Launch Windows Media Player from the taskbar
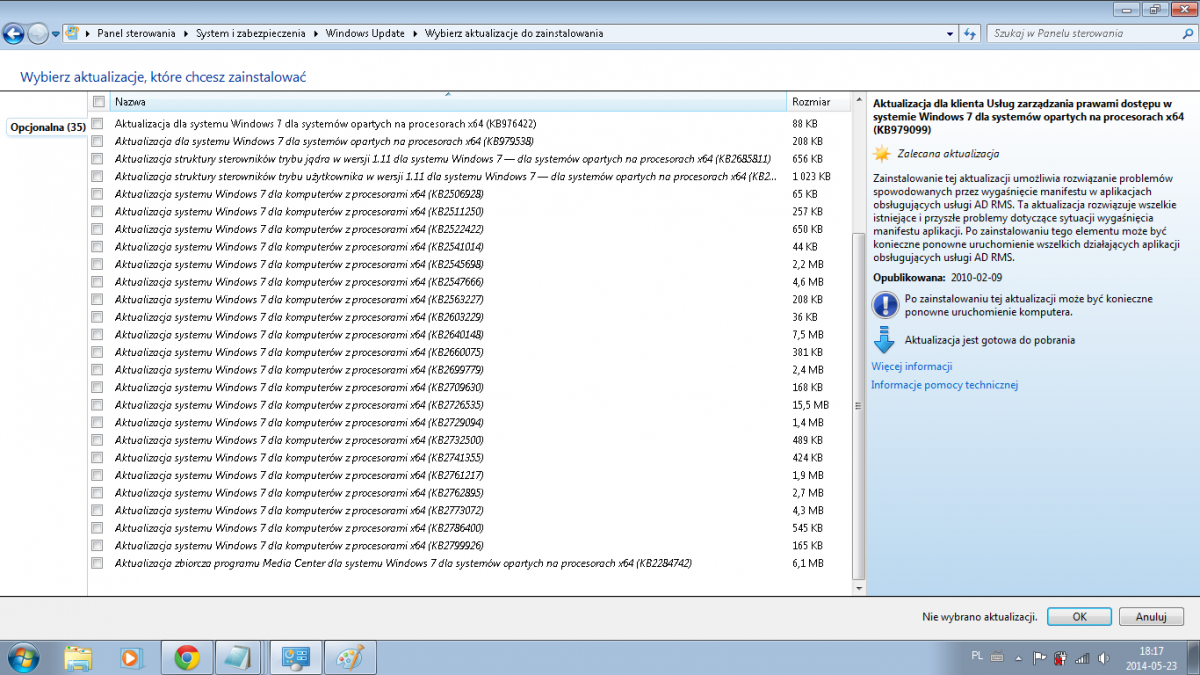 [x=132, y=657]
